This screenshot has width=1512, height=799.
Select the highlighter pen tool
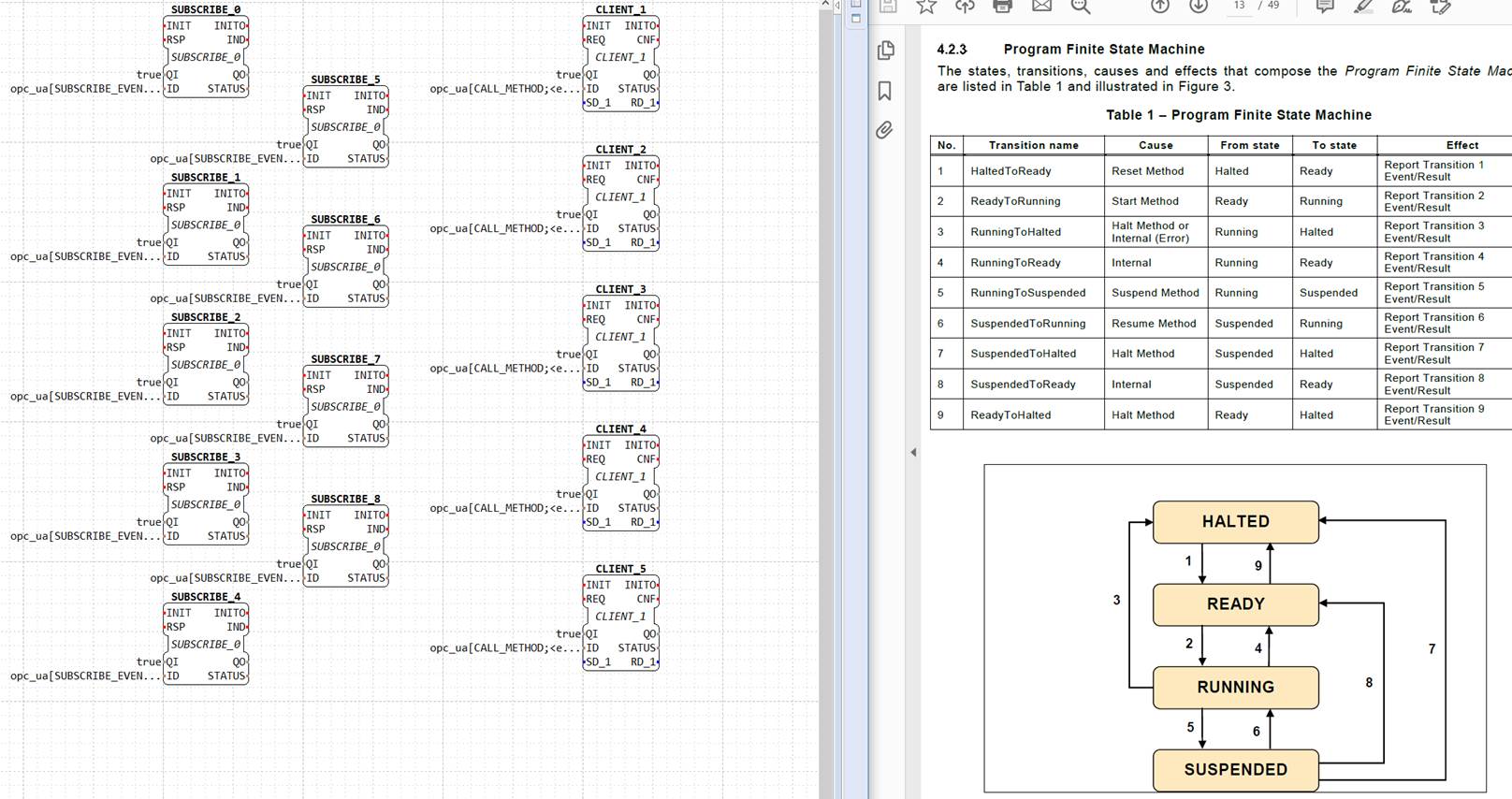(x=1363, y=7)
